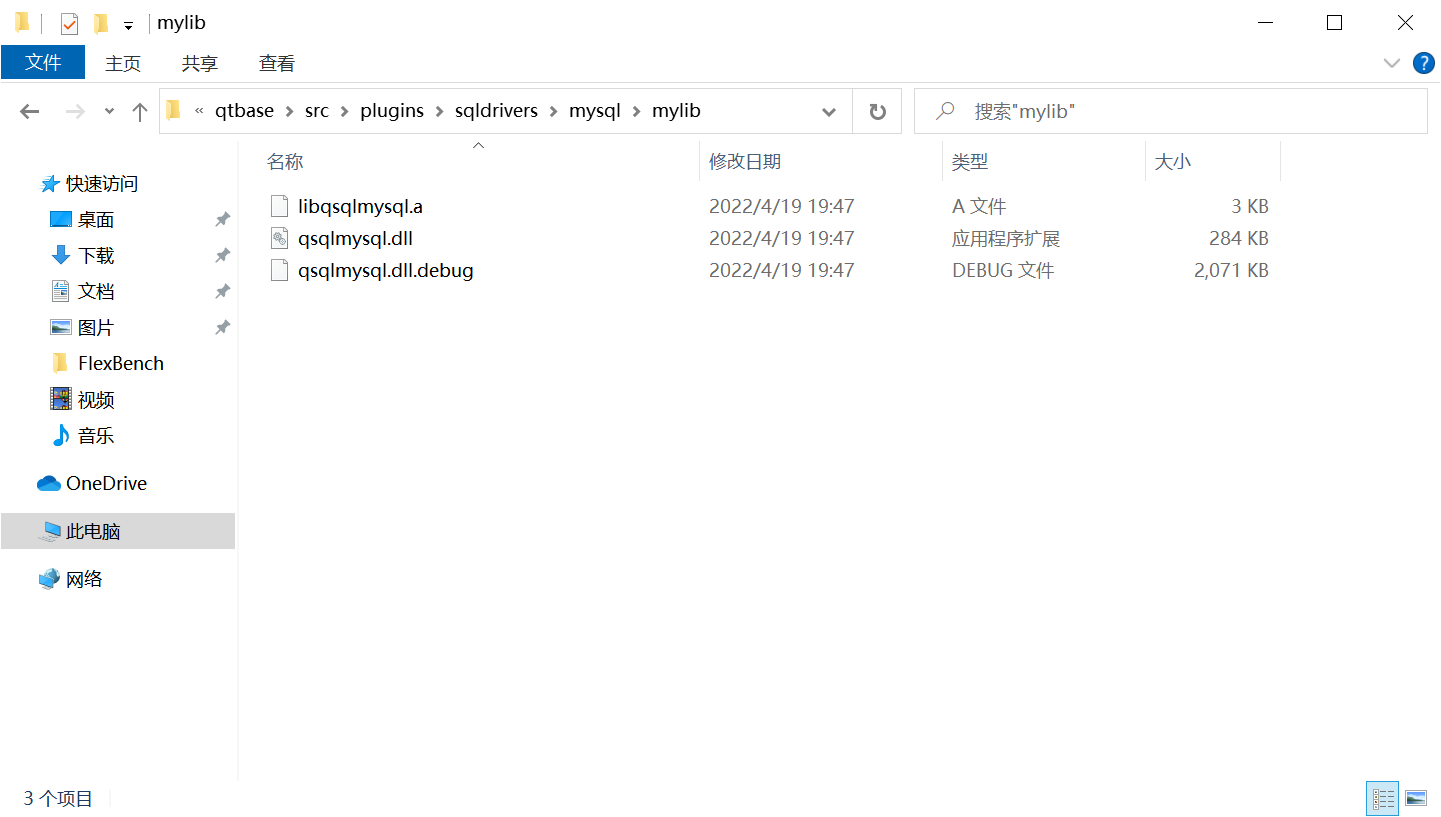
Task: Click the up-arrow to parent folder
Action: 139,111
